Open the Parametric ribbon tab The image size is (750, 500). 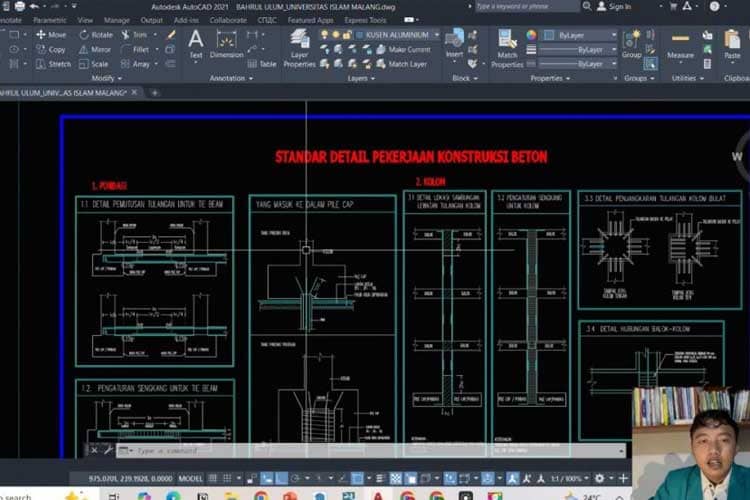50,20
